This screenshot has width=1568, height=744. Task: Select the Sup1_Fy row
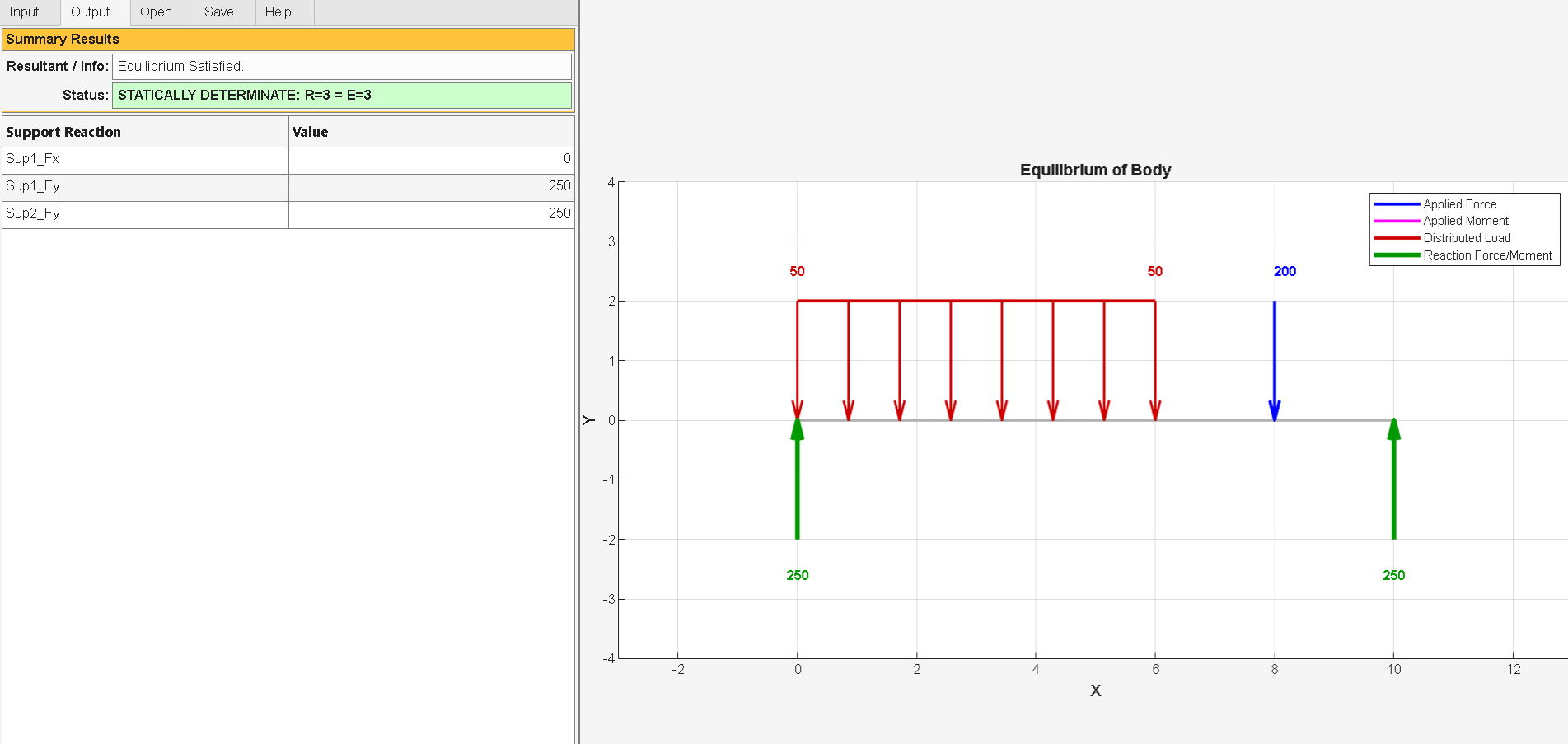[288, 186]
